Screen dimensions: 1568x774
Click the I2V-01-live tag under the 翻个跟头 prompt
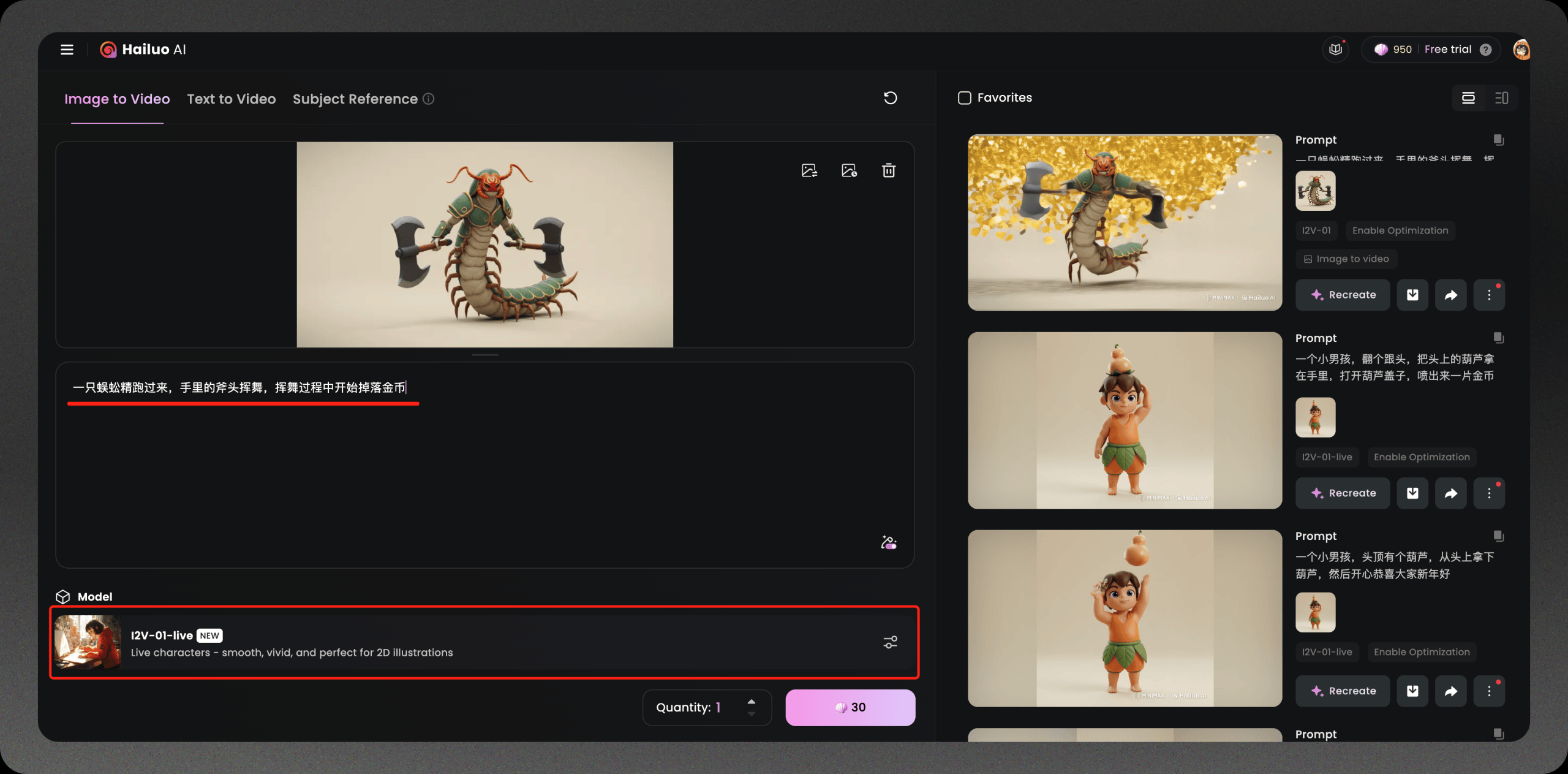tap(1327, 457)
